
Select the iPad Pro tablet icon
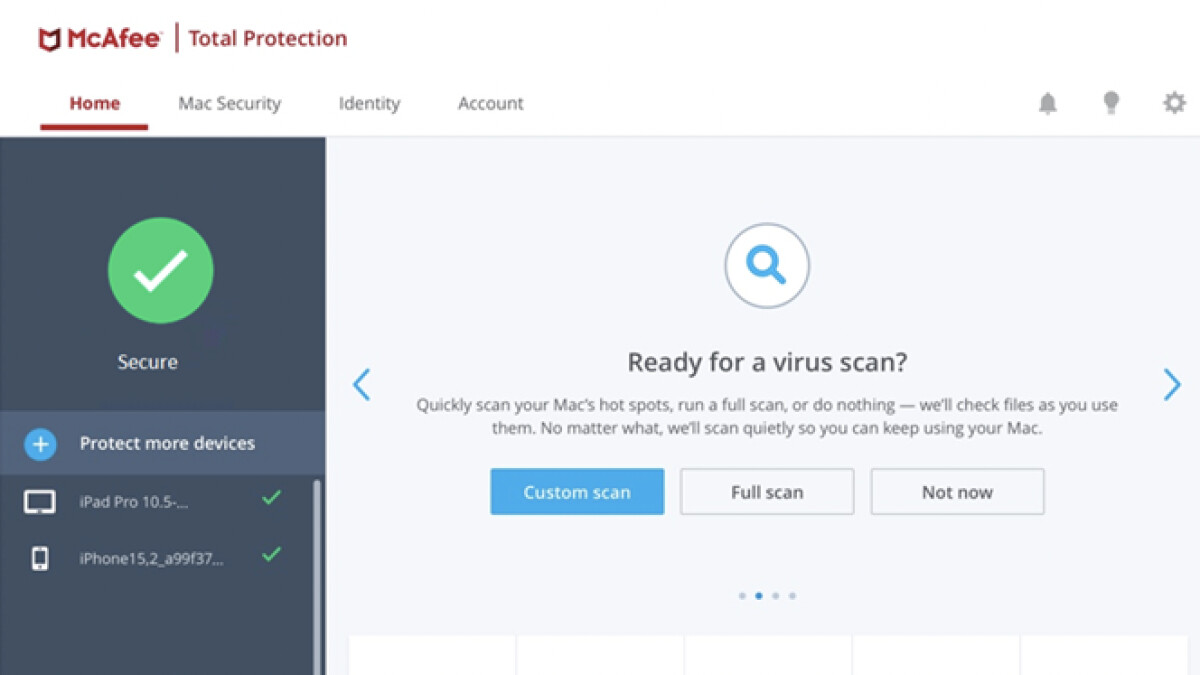[x=40, y=501]
